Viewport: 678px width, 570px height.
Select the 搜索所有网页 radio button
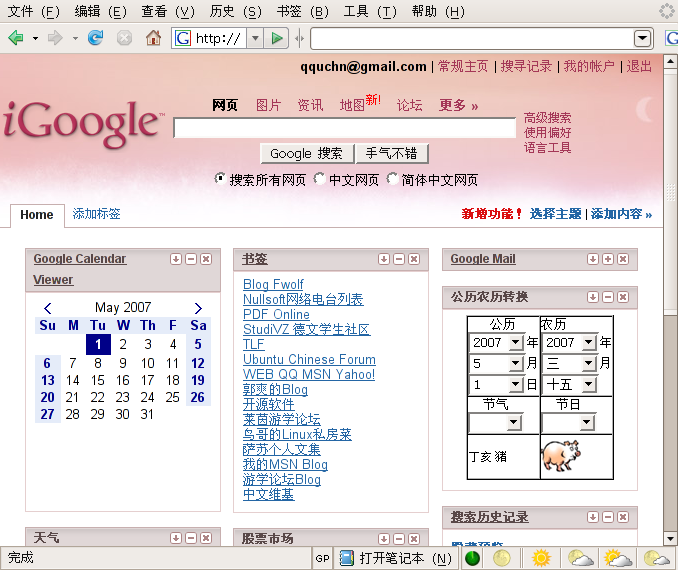pyautogui.click(x=220, y=178)
